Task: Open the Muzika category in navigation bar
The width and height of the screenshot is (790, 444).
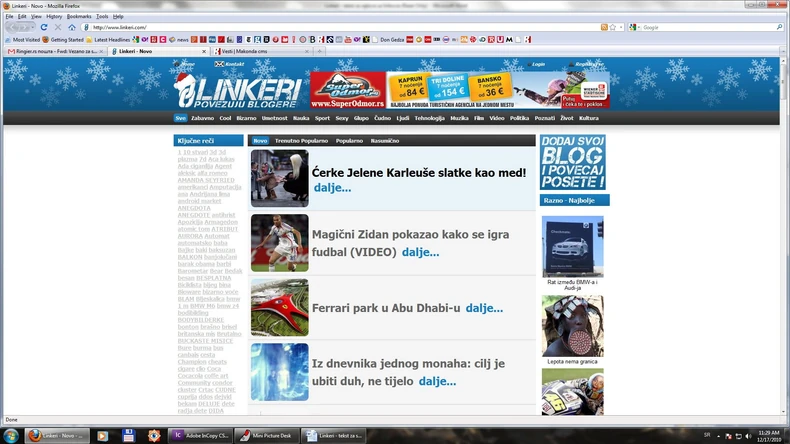Action: pyautogui.click(x=459, y=118)
